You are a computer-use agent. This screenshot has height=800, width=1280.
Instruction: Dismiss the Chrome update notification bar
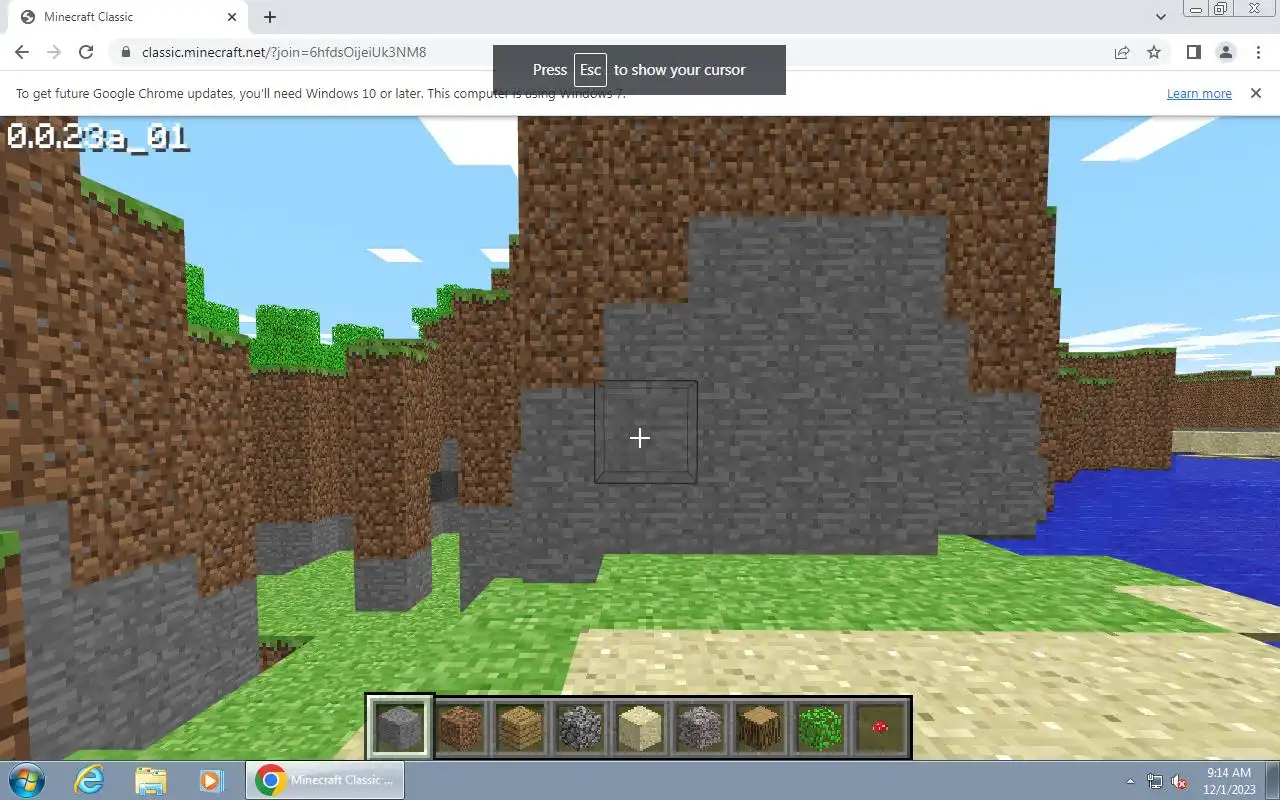(x=1255, y=93)
